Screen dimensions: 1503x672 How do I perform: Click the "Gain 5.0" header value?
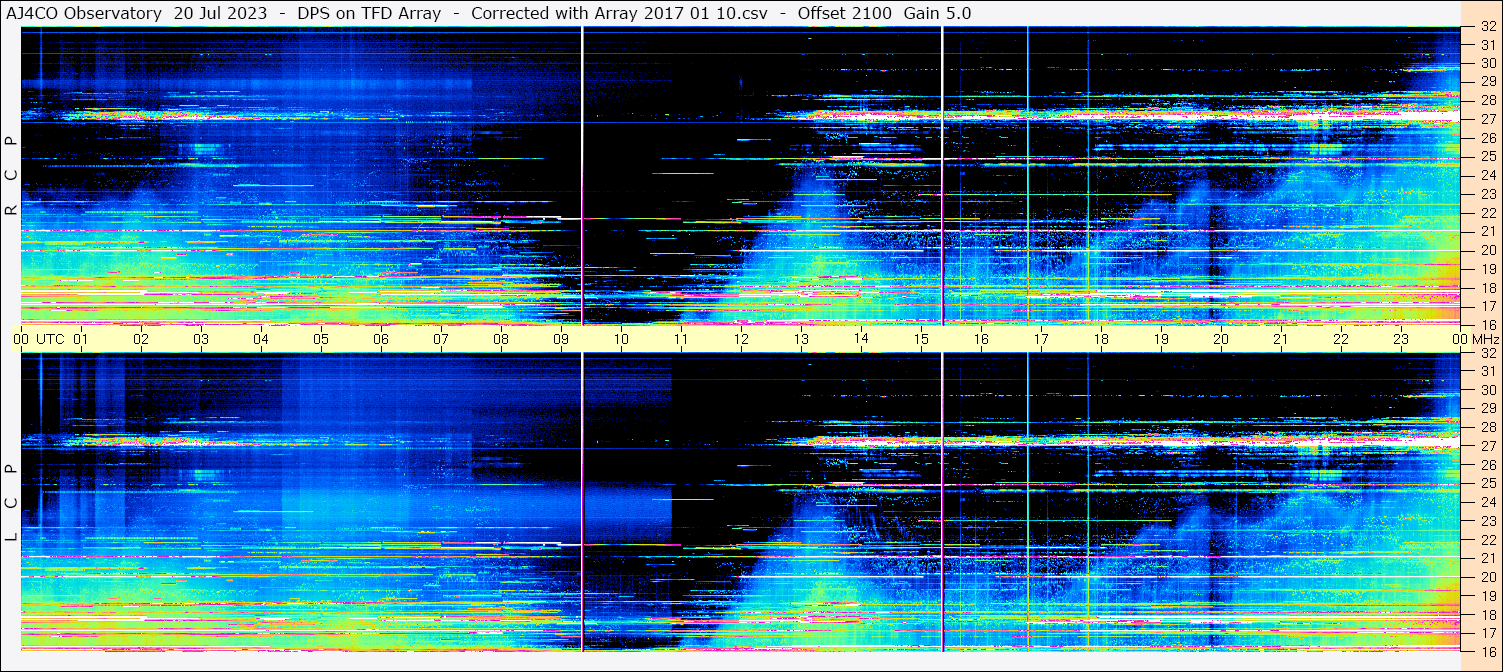937,13
